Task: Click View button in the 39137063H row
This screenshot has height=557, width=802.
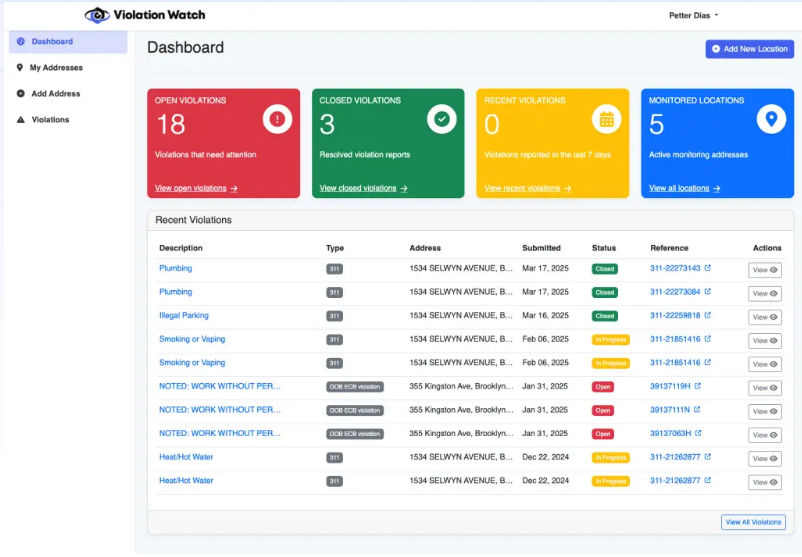Action: (765, 435)
